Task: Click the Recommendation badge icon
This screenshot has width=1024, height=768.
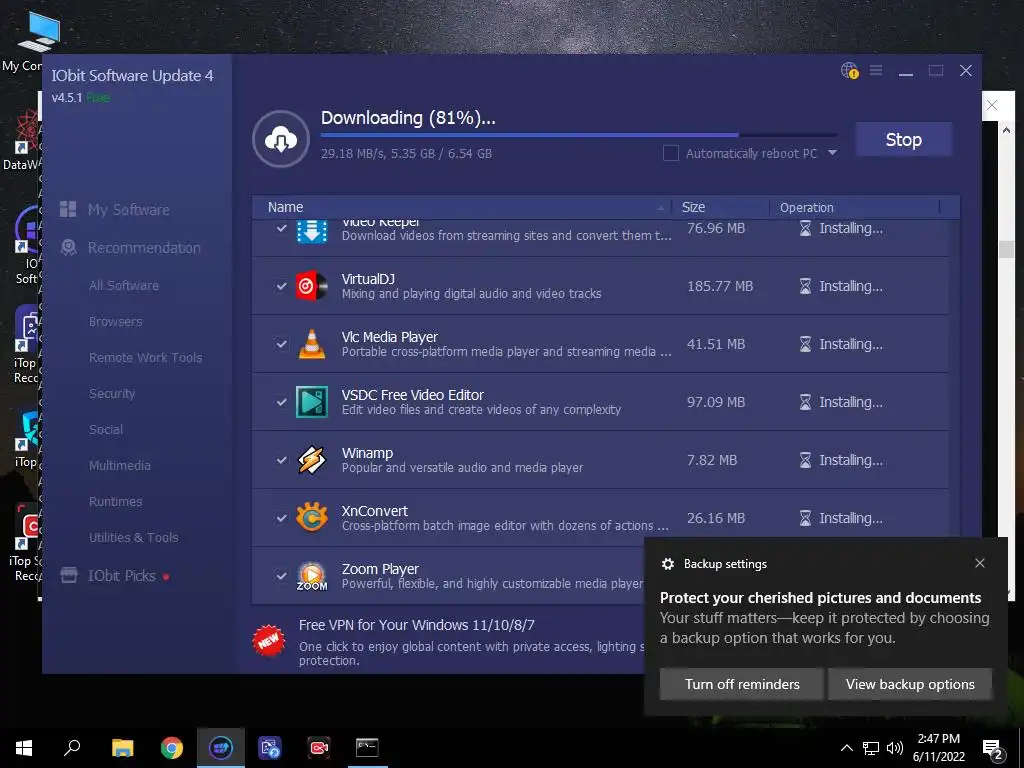Action: tap(68, 248)
